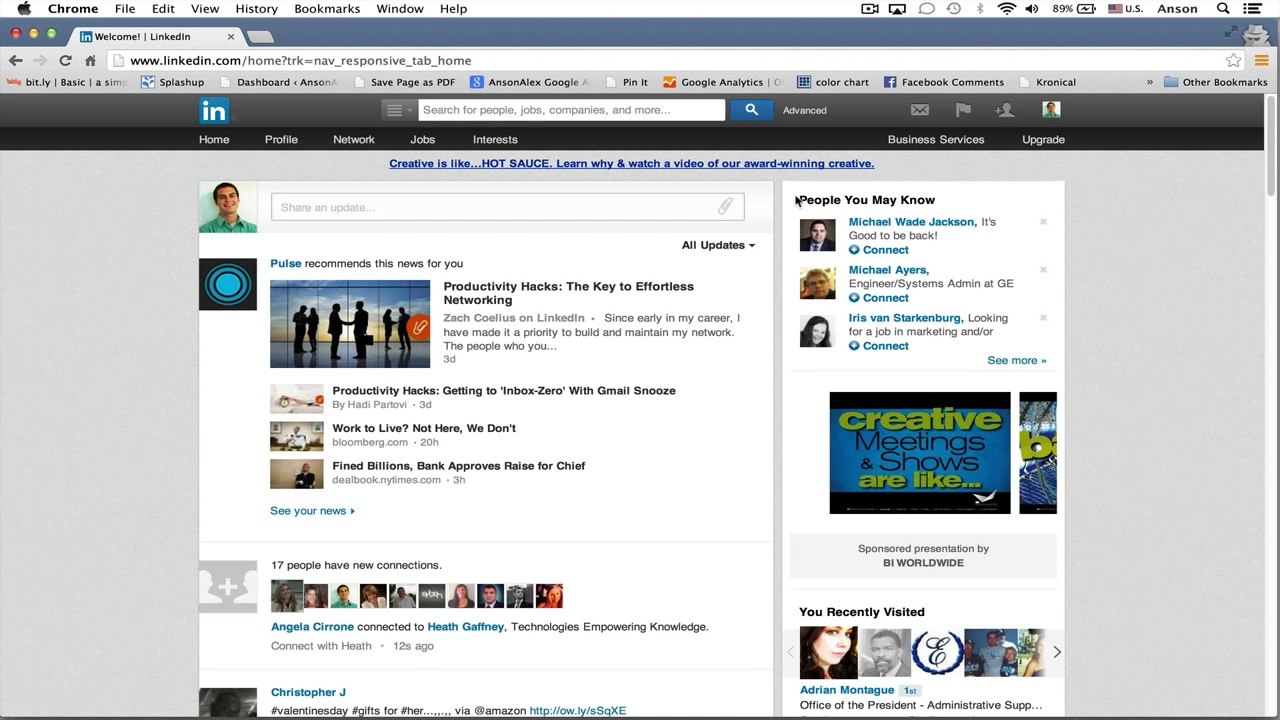The image size is (1280, 720).
Task: Open the Bookmarks menu in Chrome
Action: click(327, 9)
